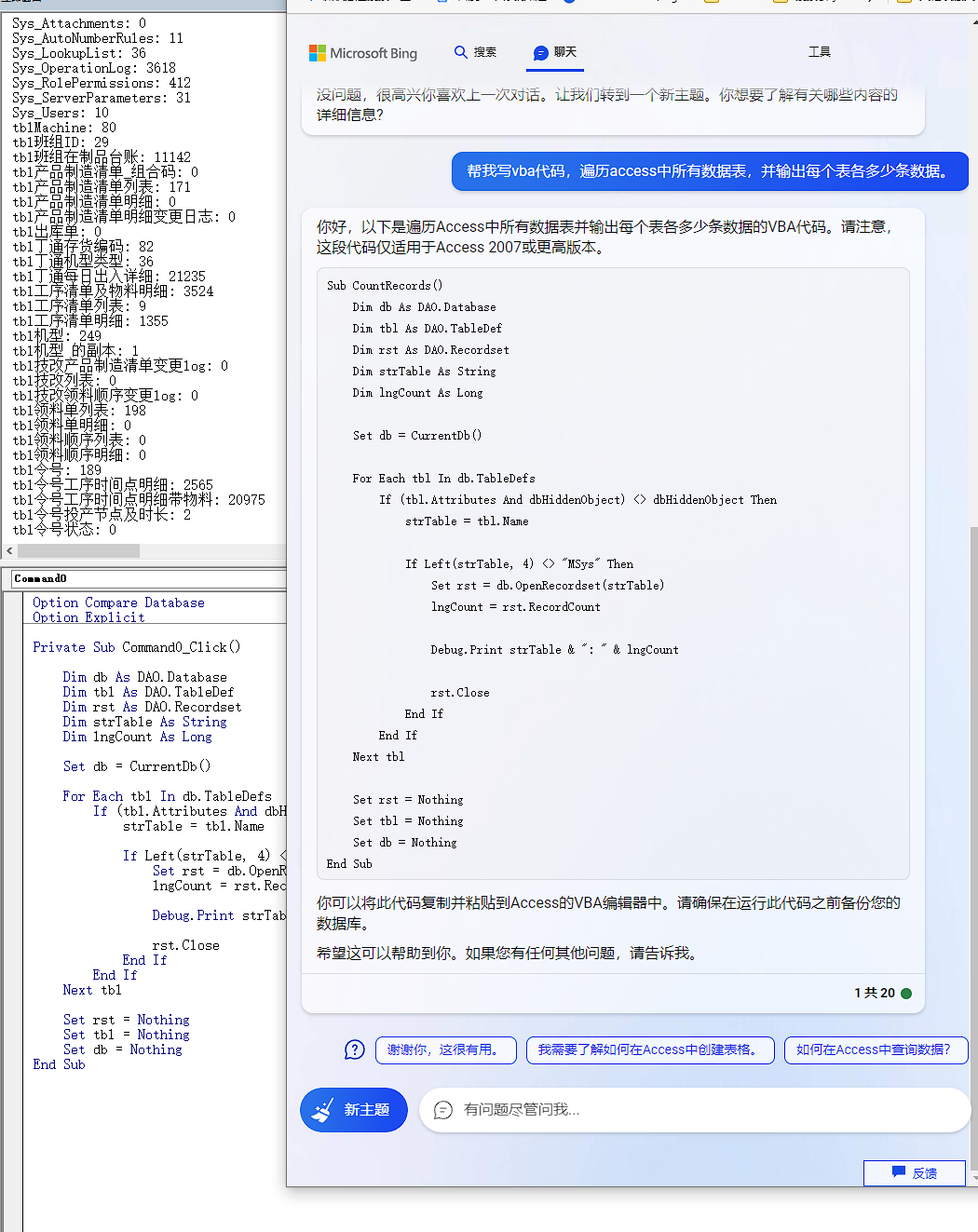
Task: Click the tbl机型: 249 output line
Action: click(x=57, y=335)
